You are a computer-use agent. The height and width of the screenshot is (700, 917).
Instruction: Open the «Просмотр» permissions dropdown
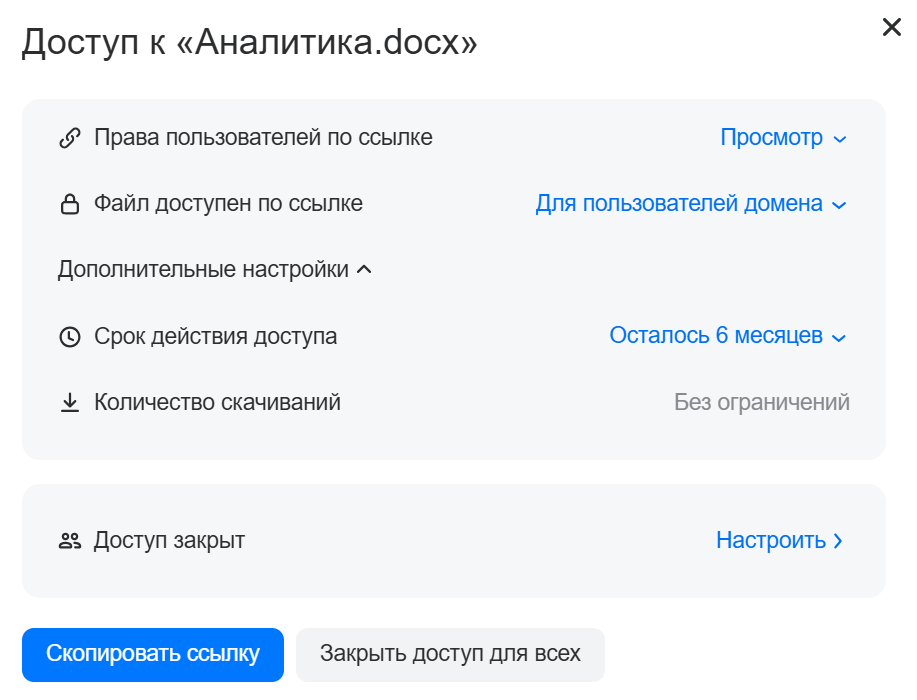point(783,138)
